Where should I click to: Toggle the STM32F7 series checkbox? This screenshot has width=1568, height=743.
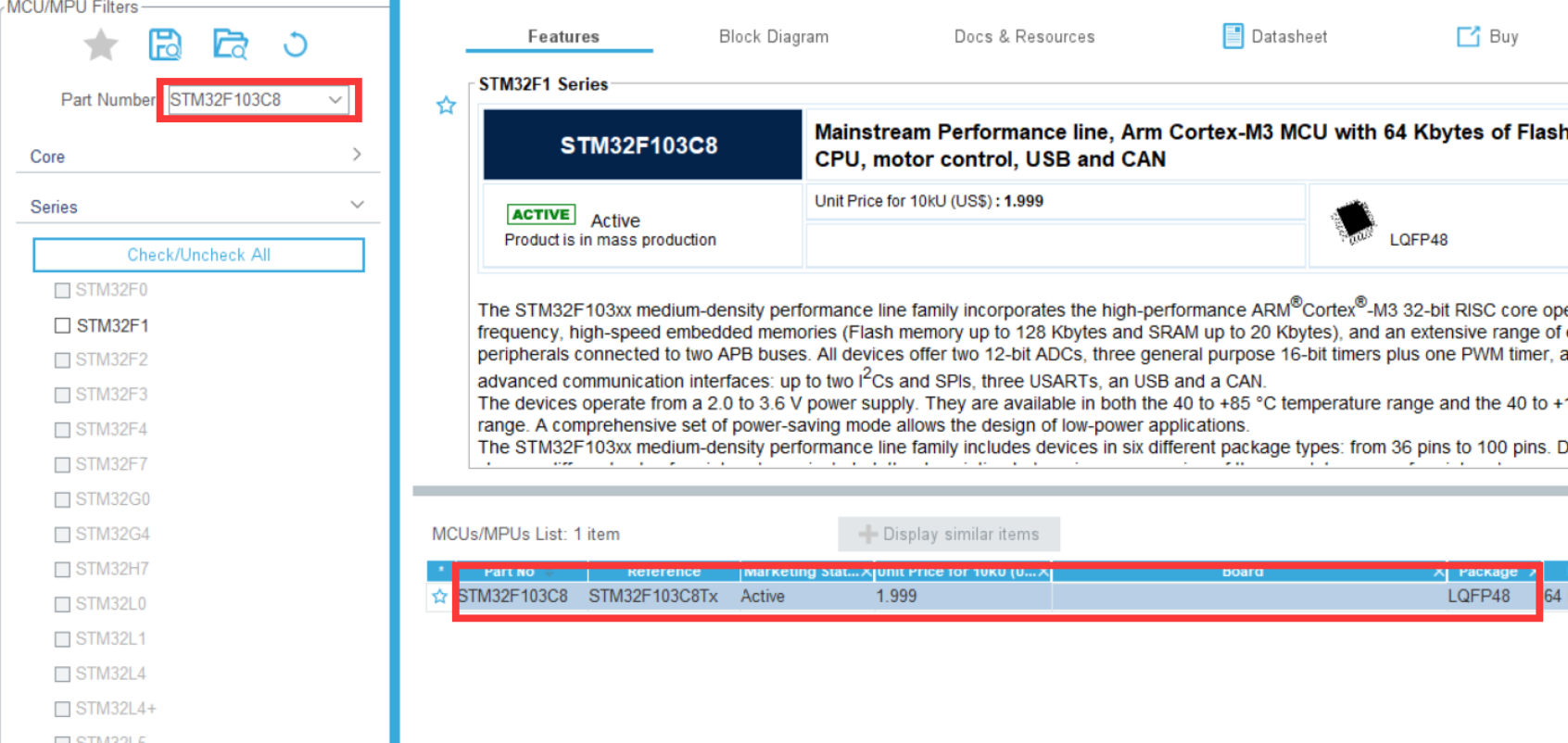pos(62,464)
